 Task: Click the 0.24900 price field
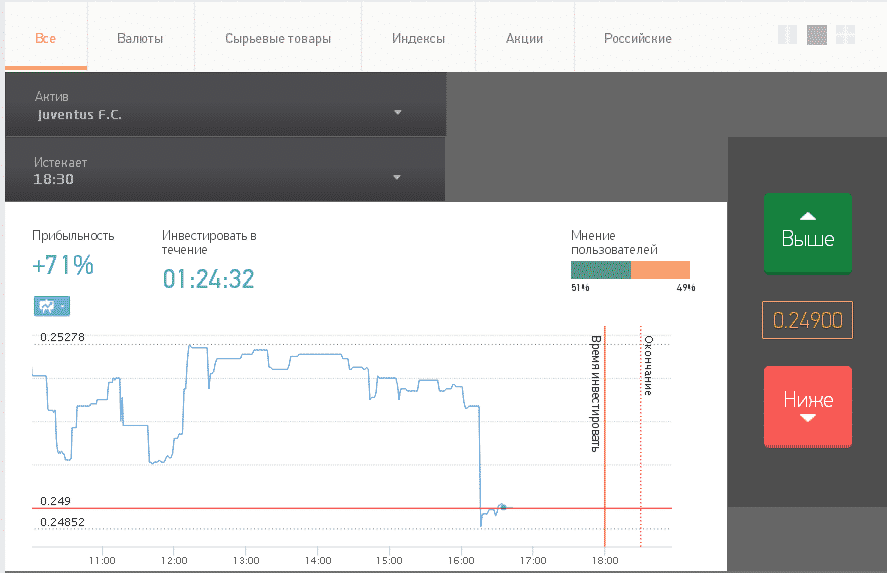pos(807,320)
